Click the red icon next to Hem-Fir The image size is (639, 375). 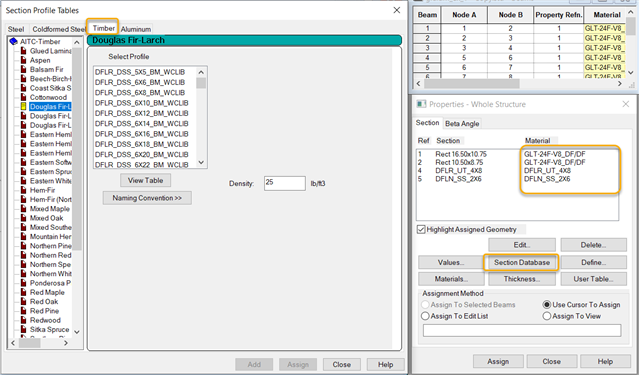coord(24,190)
